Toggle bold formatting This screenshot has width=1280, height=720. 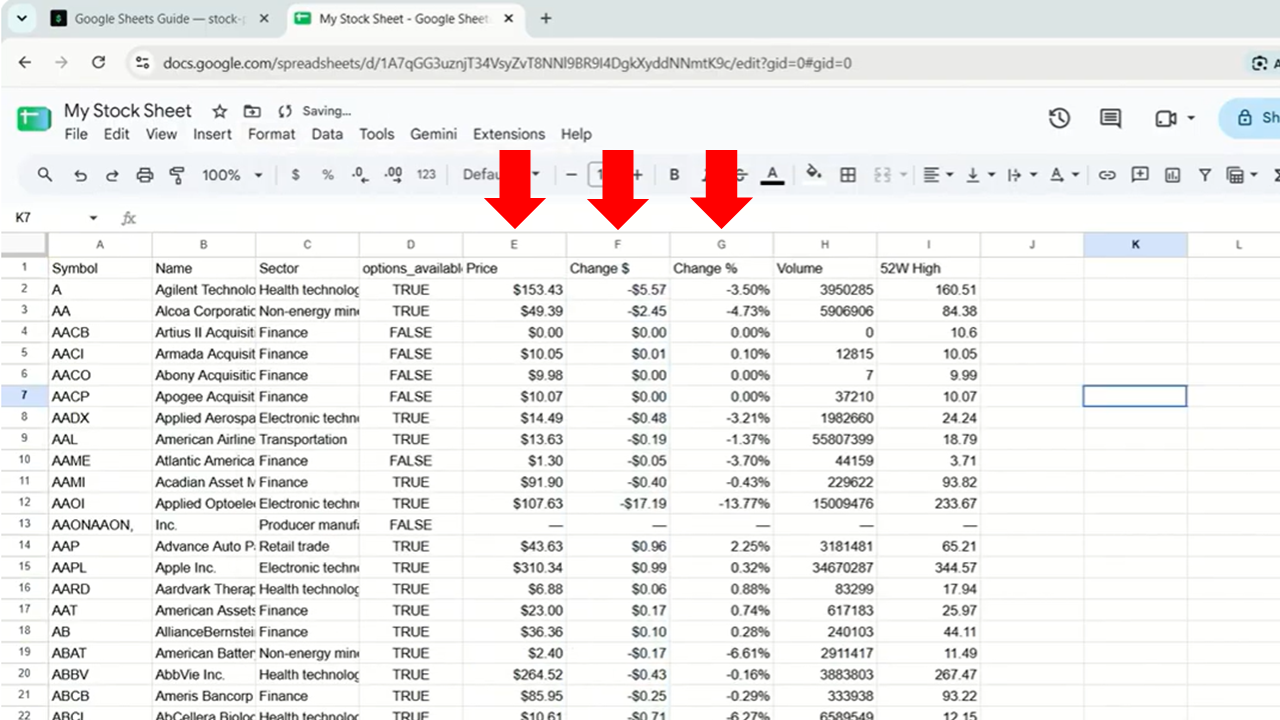click(674, 175)
